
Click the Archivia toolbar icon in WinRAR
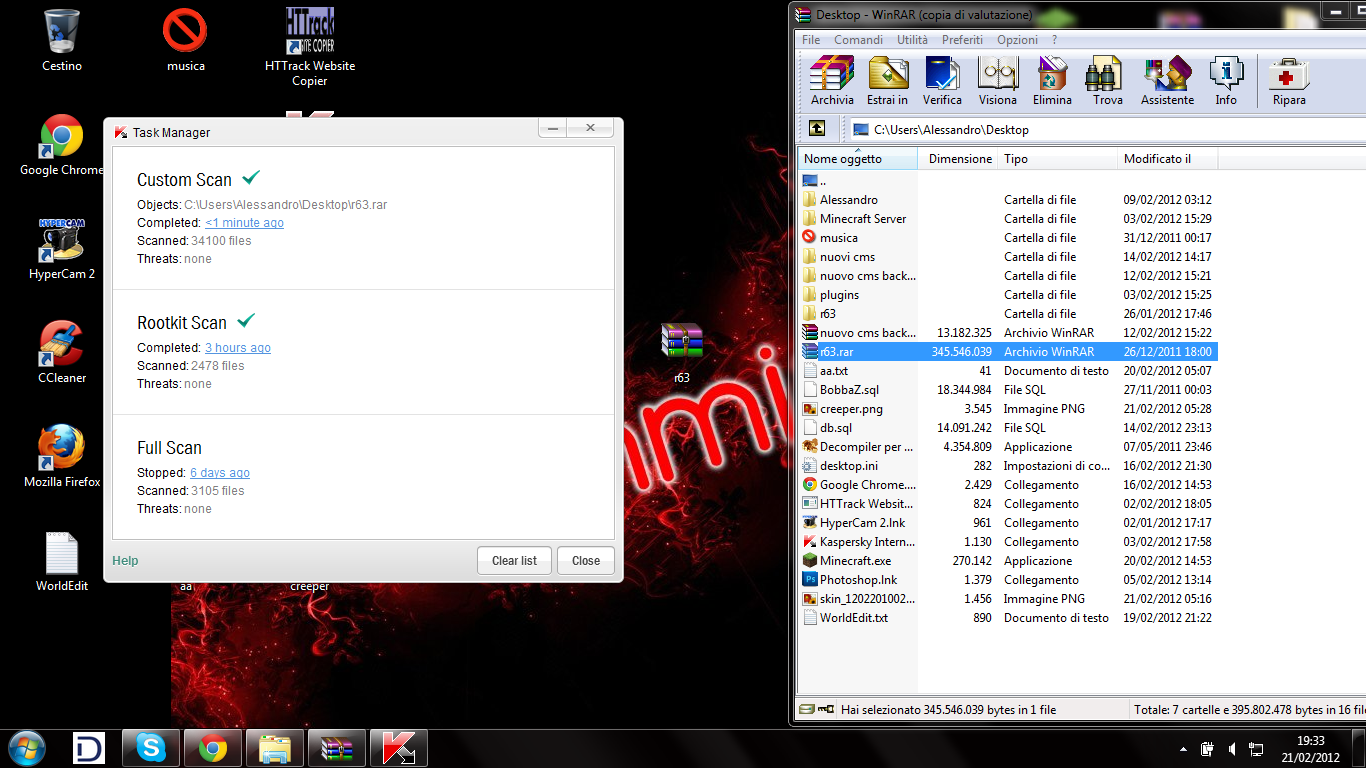[x=832, y=81]
